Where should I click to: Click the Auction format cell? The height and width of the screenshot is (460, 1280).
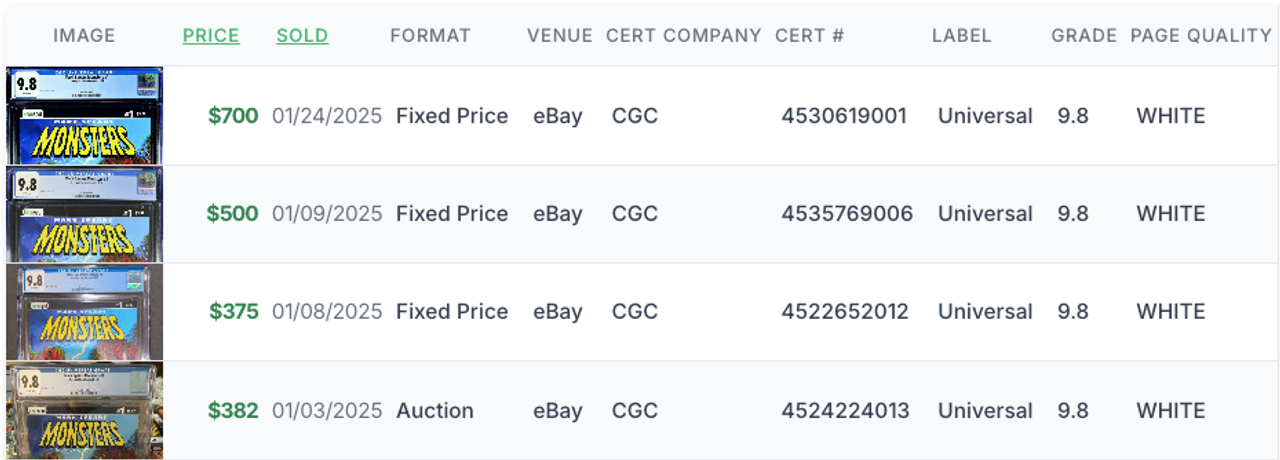(x=435, y=411)
